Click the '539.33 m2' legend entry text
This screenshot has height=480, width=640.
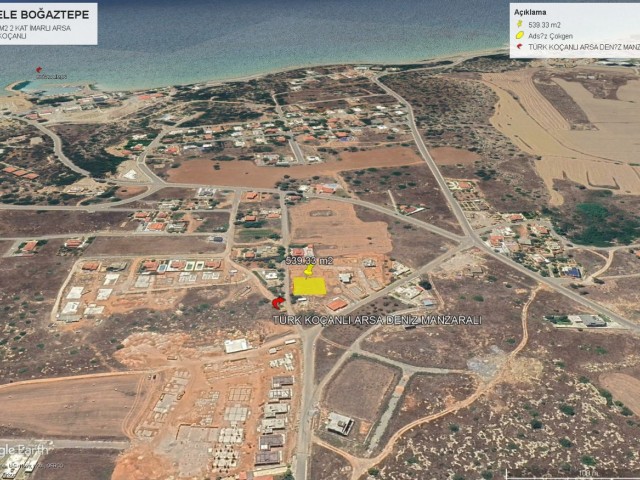544,25
